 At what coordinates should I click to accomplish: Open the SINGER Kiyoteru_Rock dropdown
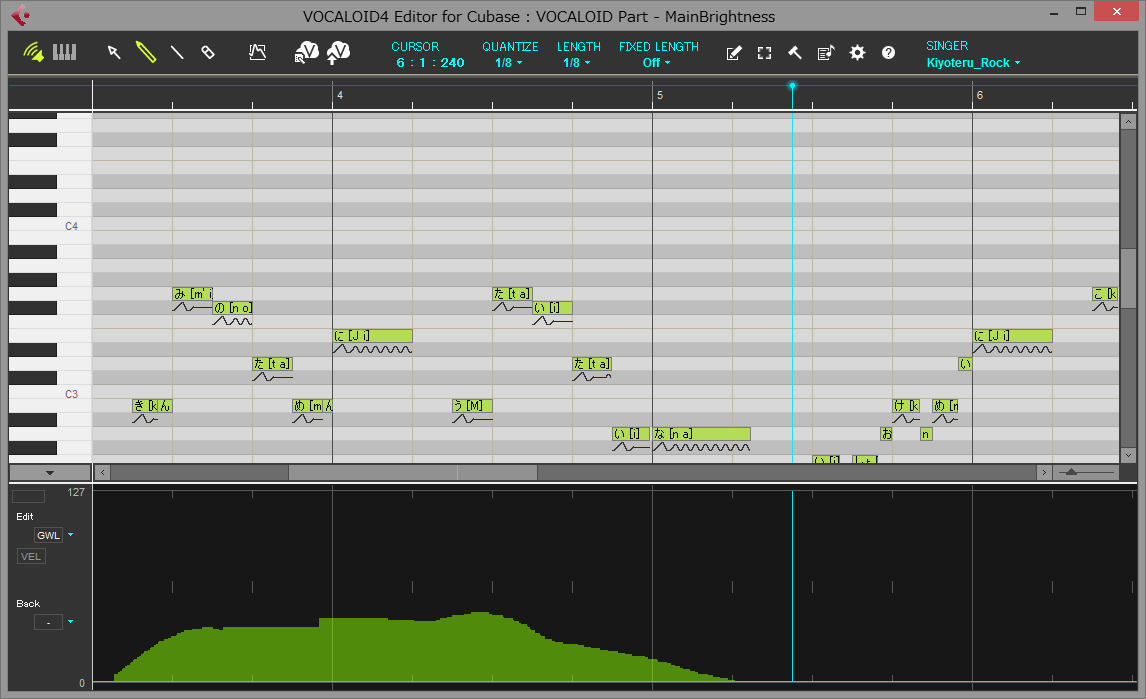point(974,63)
